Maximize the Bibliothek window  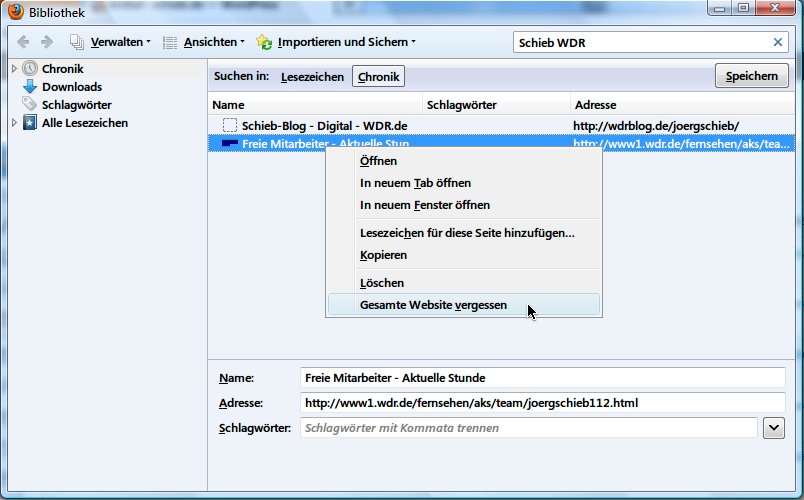(743, 8)
